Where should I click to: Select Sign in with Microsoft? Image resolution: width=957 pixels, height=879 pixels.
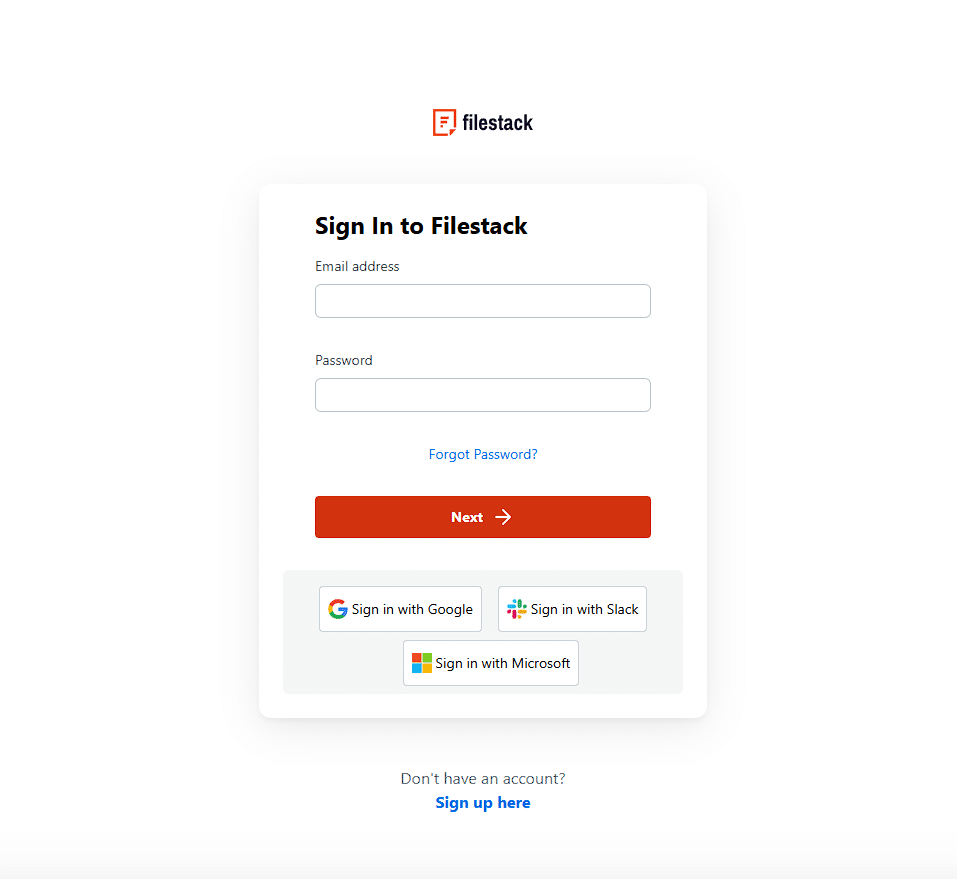(x=490, y=663)
